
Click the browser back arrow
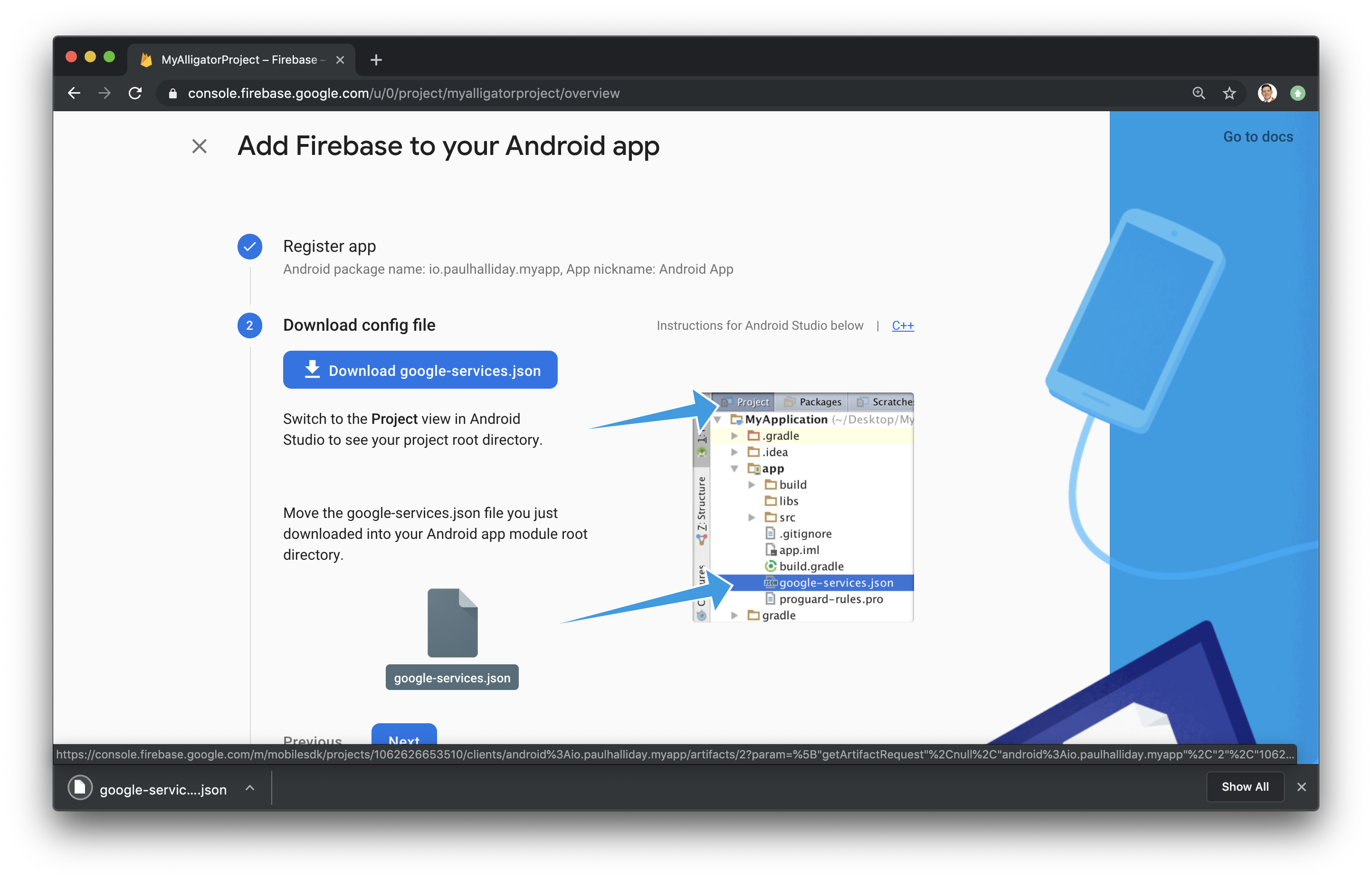click(74, 93)
